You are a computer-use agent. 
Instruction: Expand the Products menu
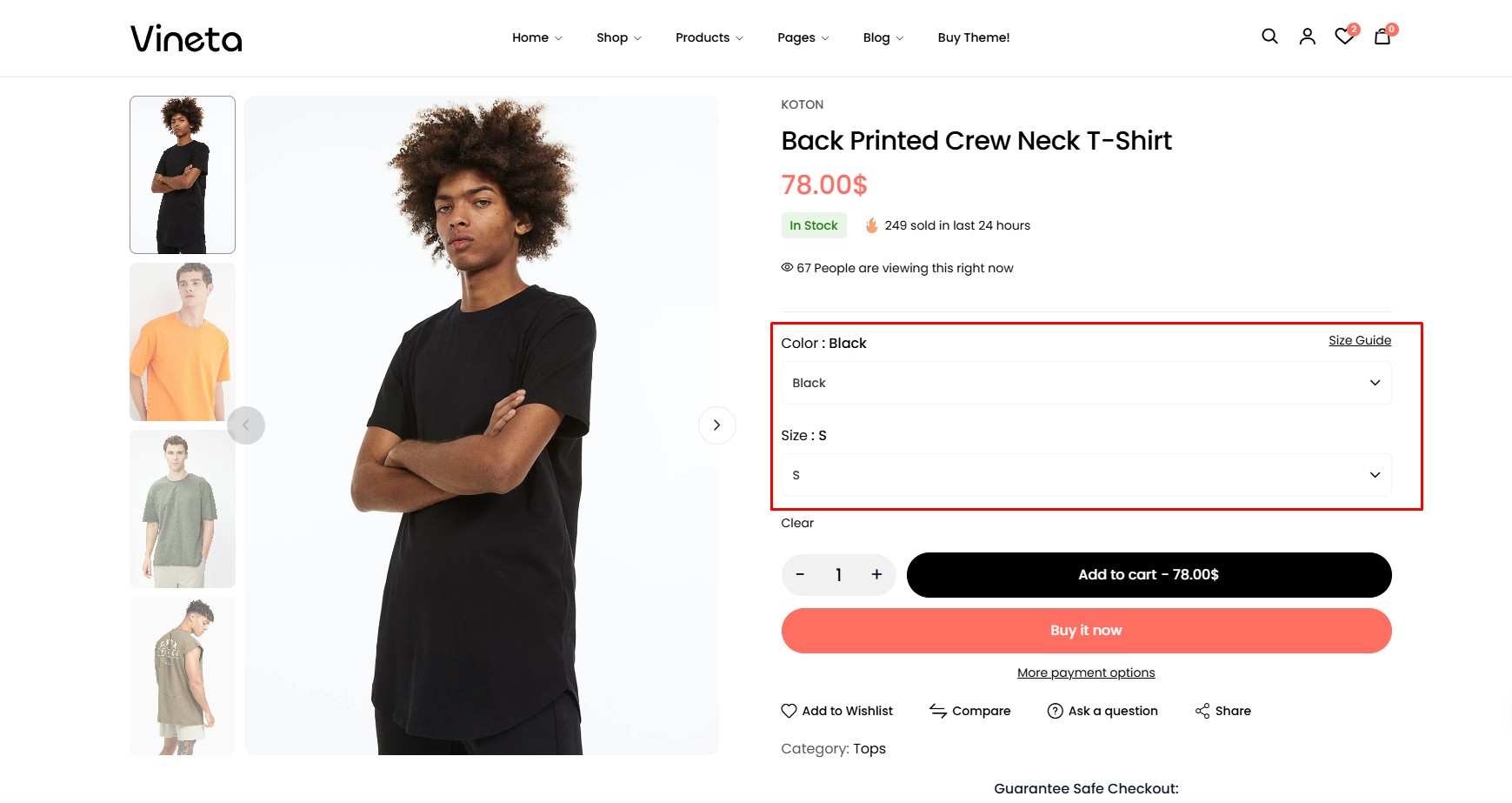(709, 37)
